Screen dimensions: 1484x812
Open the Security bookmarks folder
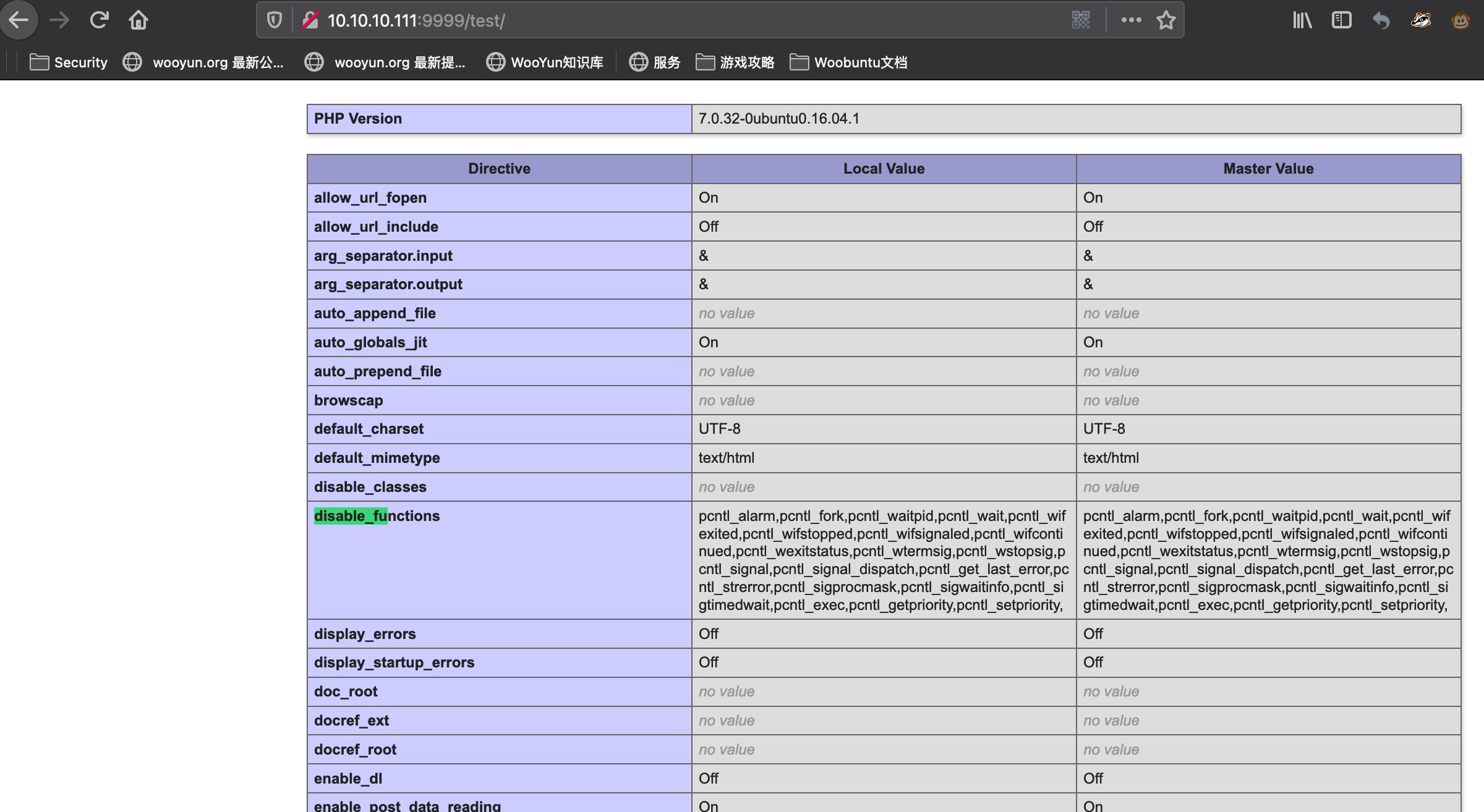pos(69,62)
